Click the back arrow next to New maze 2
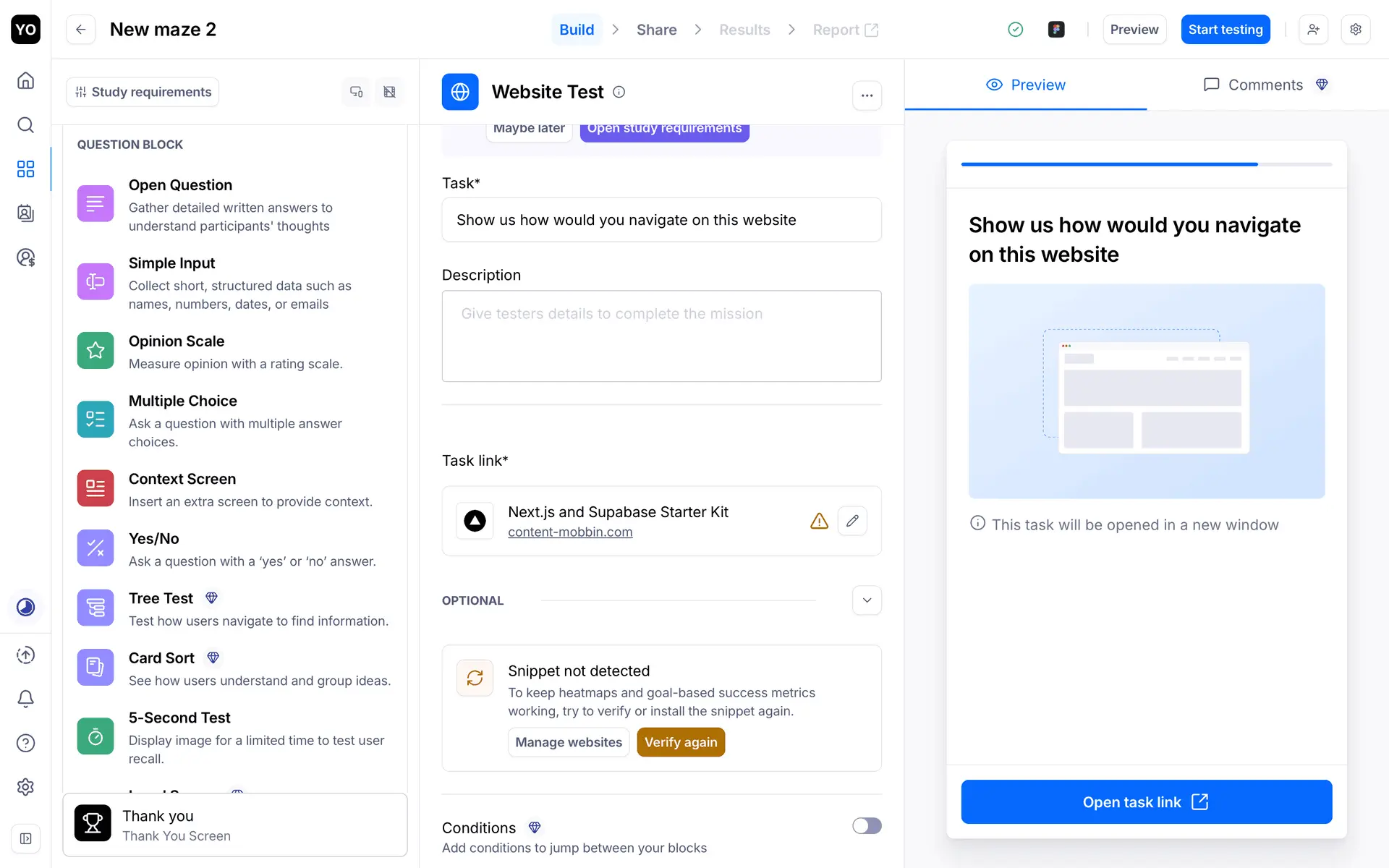This screenshot has width=1389, height=868. 81,30
